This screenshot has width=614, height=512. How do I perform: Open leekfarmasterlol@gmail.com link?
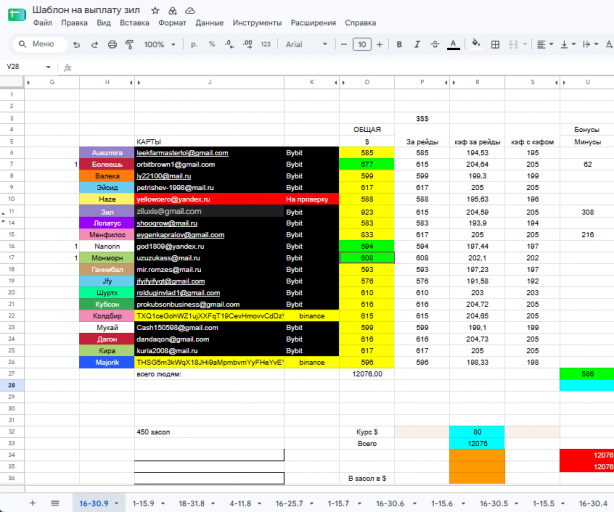point(182,153)
